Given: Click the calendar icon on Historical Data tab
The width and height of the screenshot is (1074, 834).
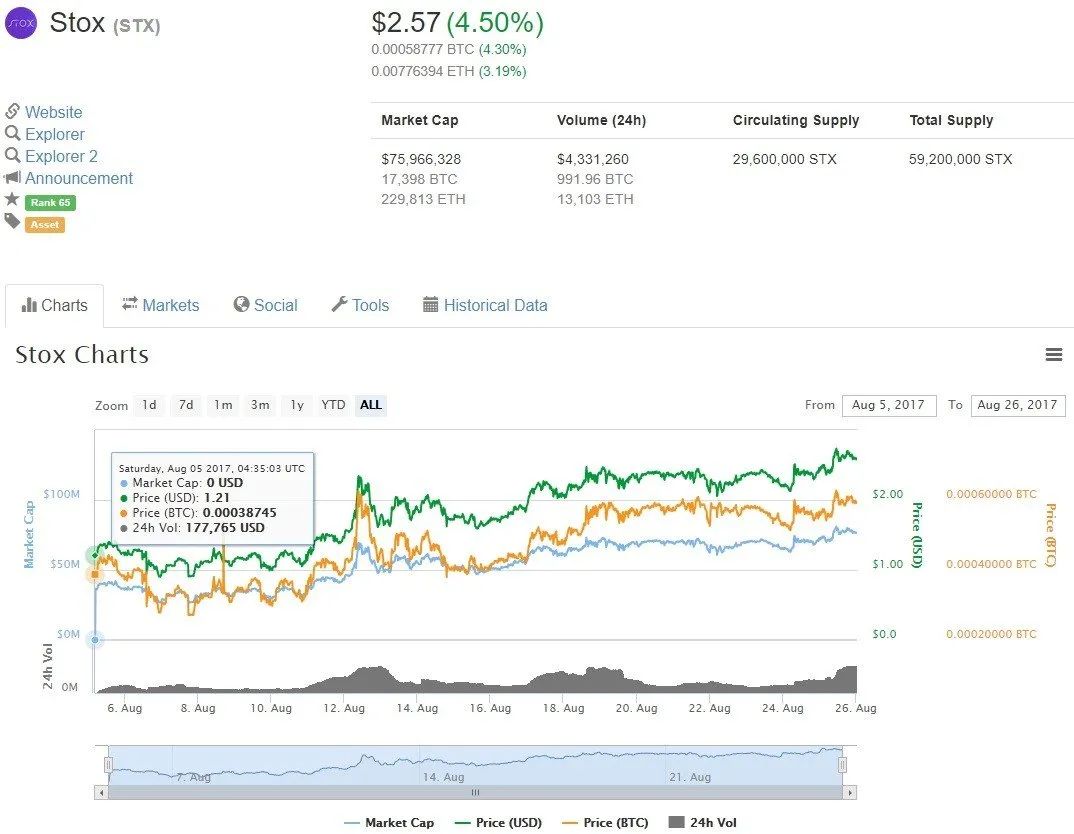Looking at the screenshot, I should (x=430, y=304).
